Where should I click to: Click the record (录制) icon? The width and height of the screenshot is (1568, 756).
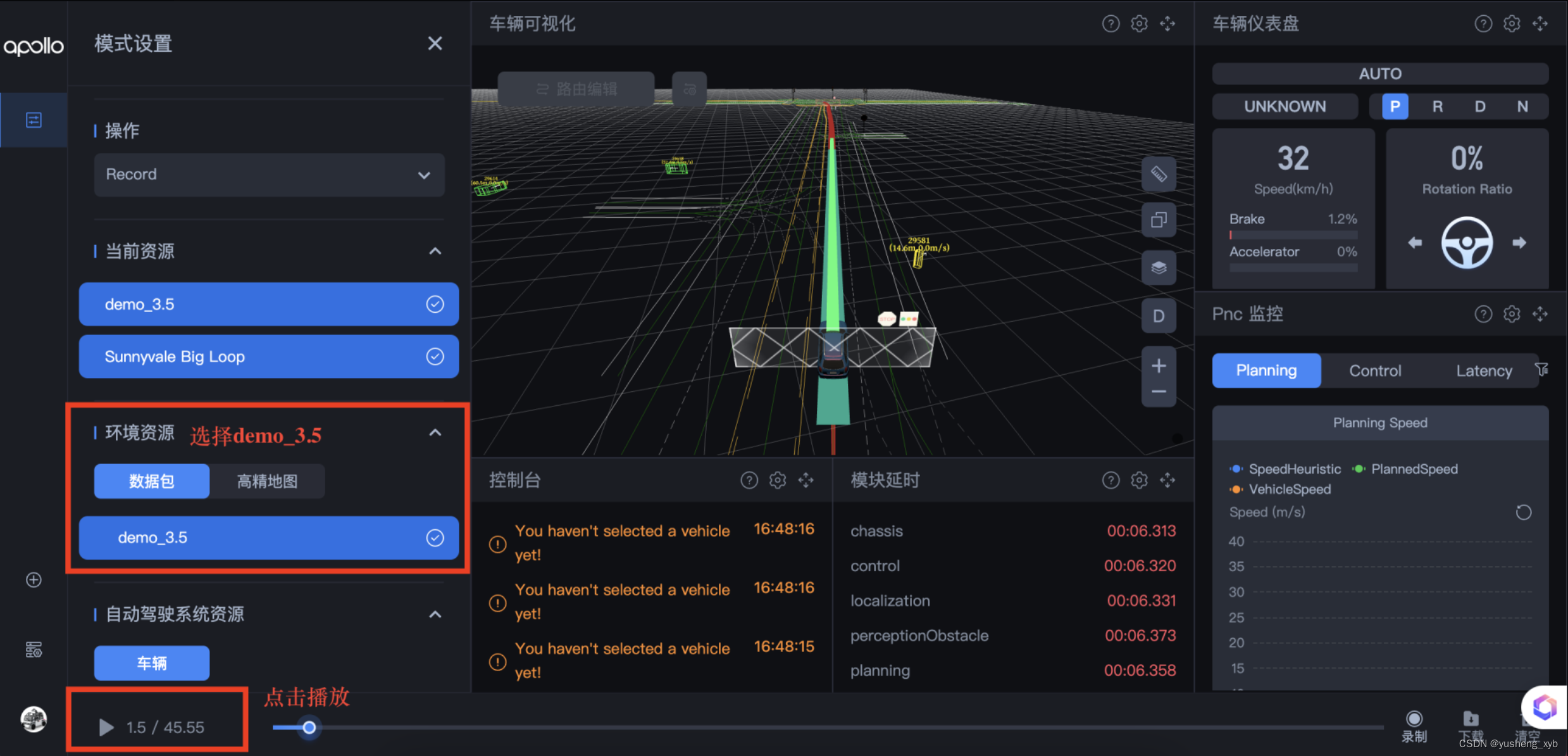click(1414, 719)
